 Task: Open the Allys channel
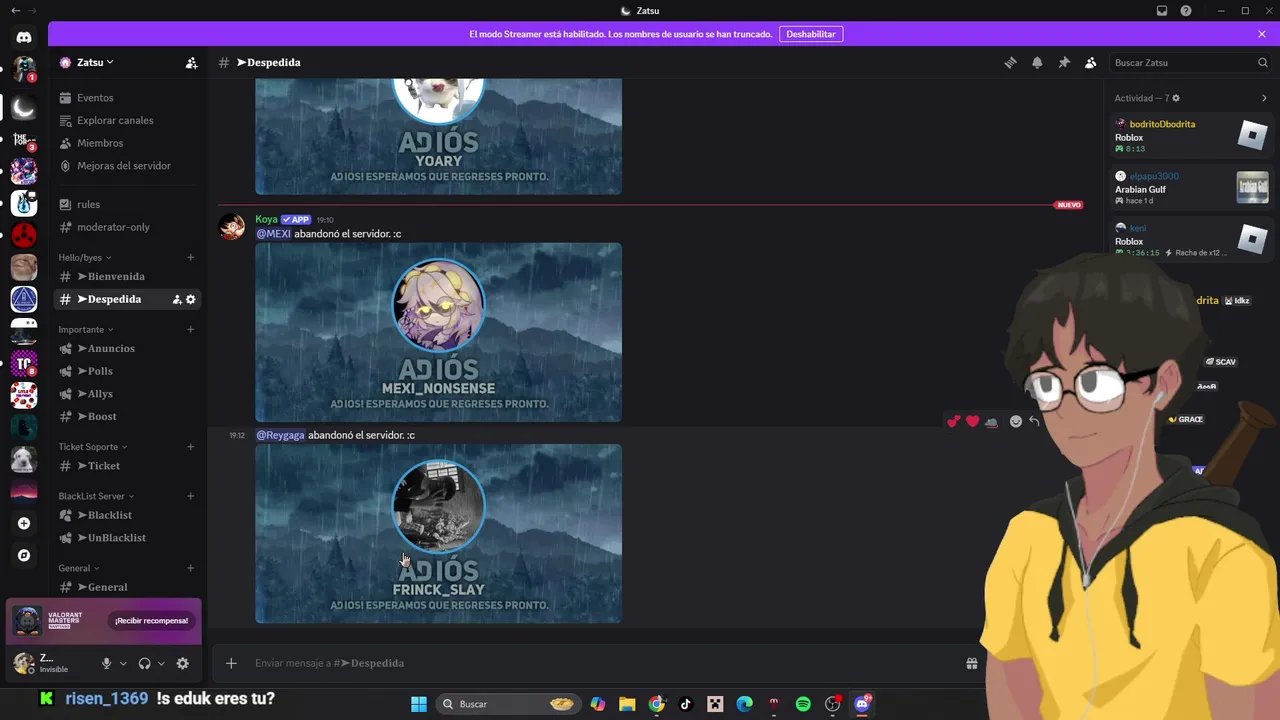[x=127, y=394]
